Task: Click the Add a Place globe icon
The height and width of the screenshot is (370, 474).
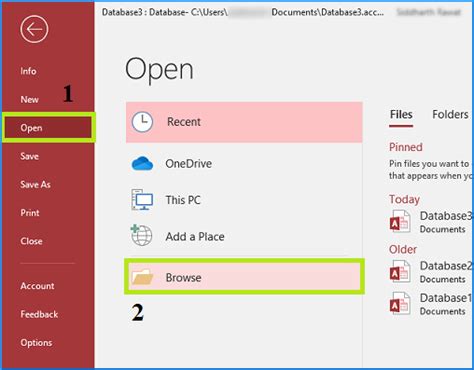Action: (141, 236)
